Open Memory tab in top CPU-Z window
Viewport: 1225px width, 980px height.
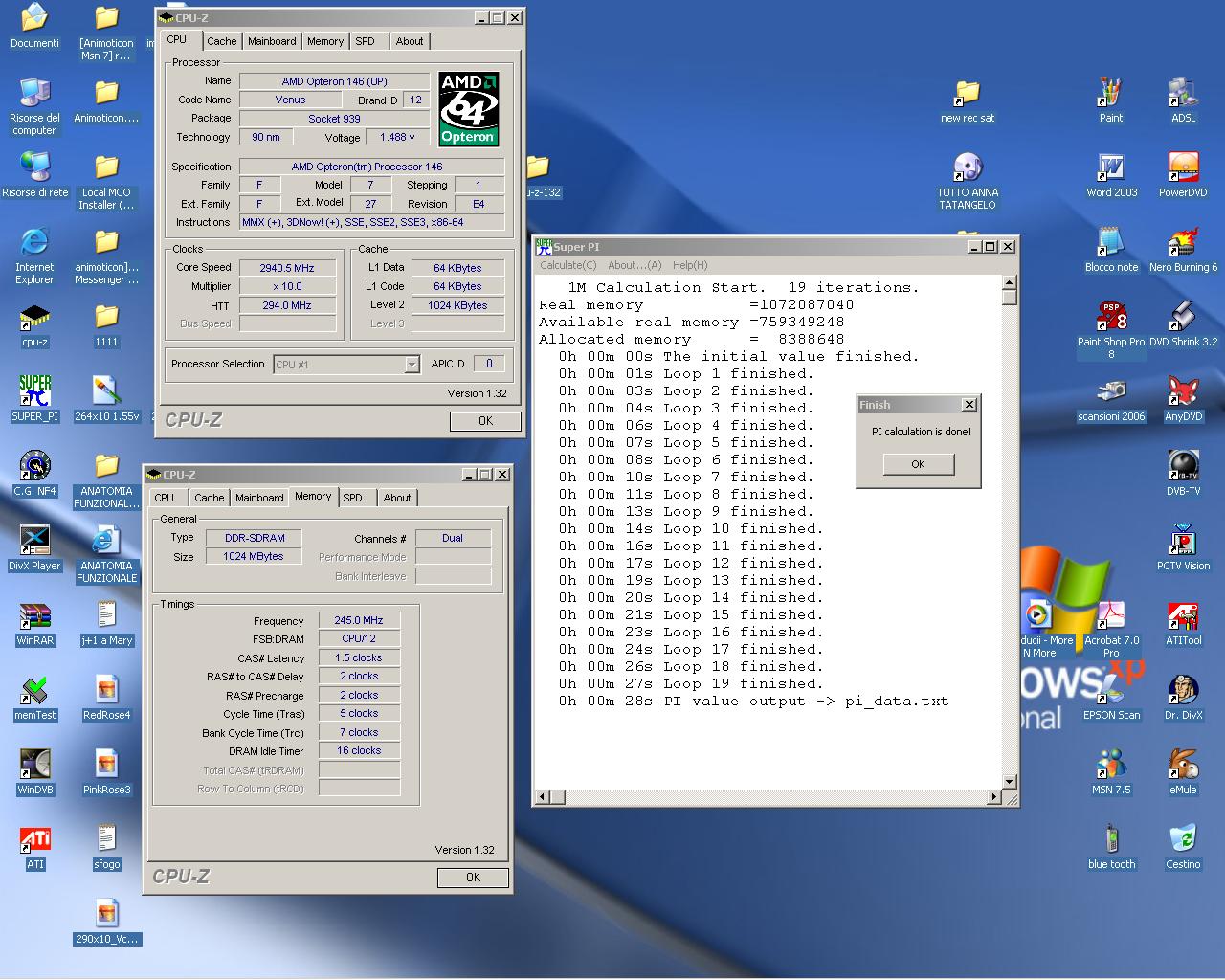pos(325,41)
